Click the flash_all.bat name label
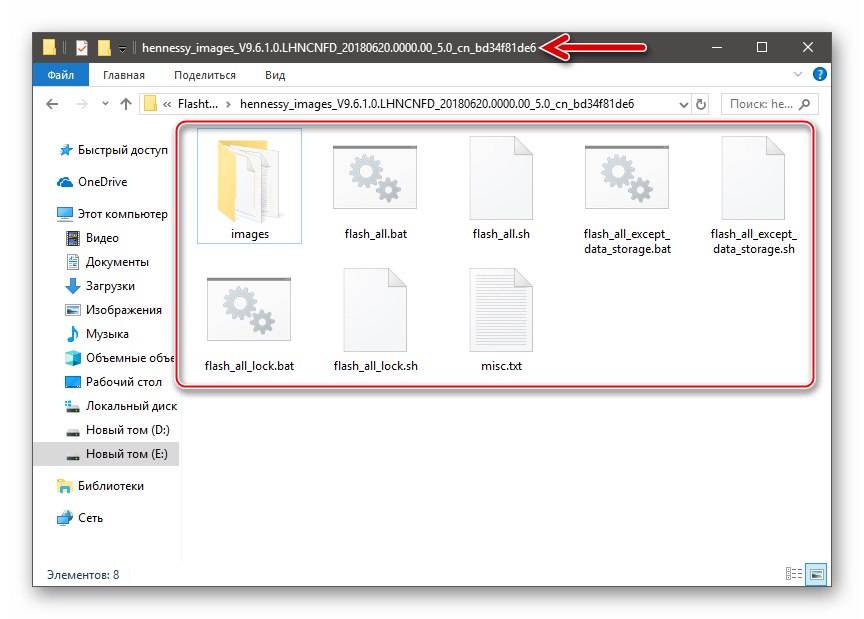 tap(375, 234)
